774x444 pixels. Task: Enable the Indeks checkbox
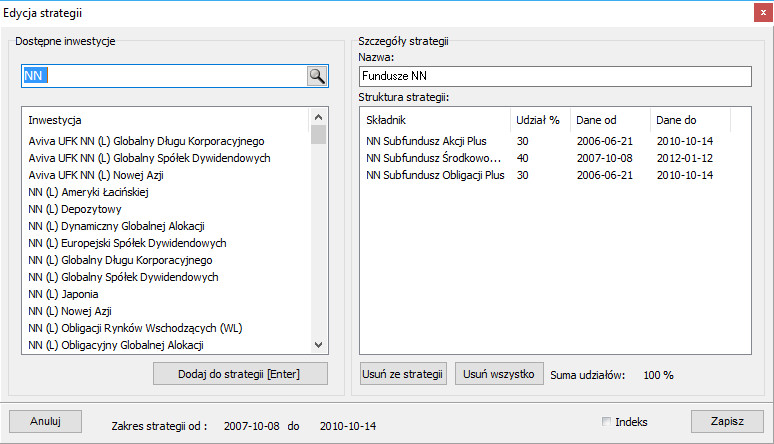[x=607, y=422]
